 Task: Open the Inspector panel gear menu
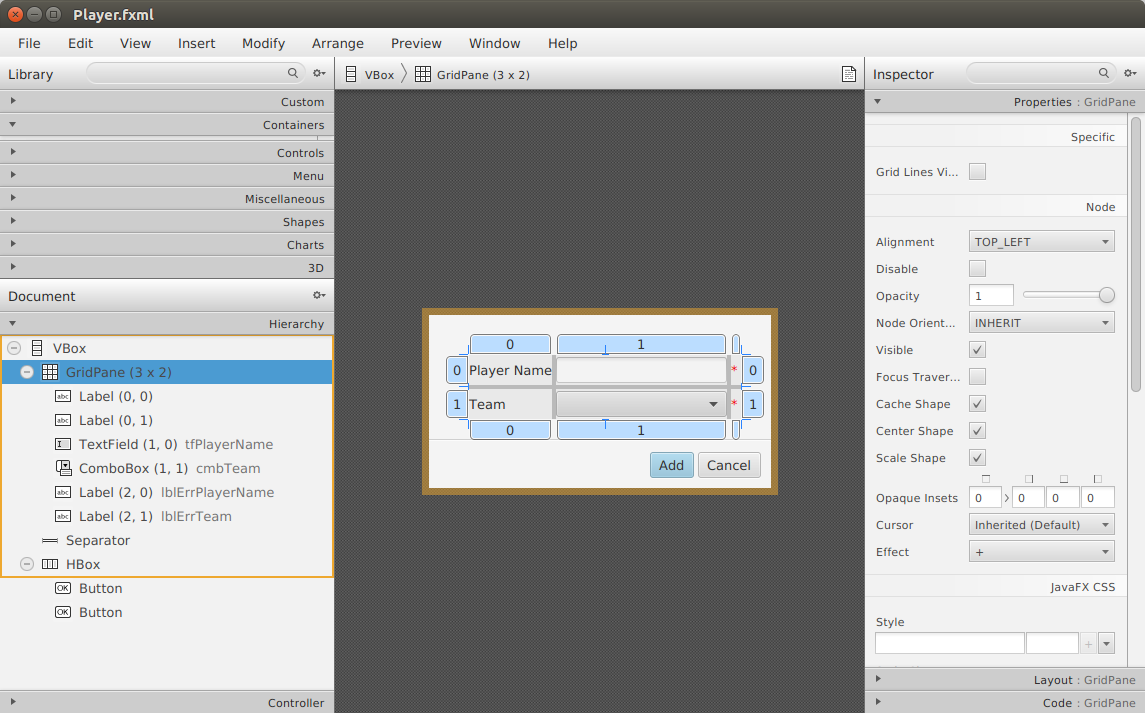pos(1130,73)
